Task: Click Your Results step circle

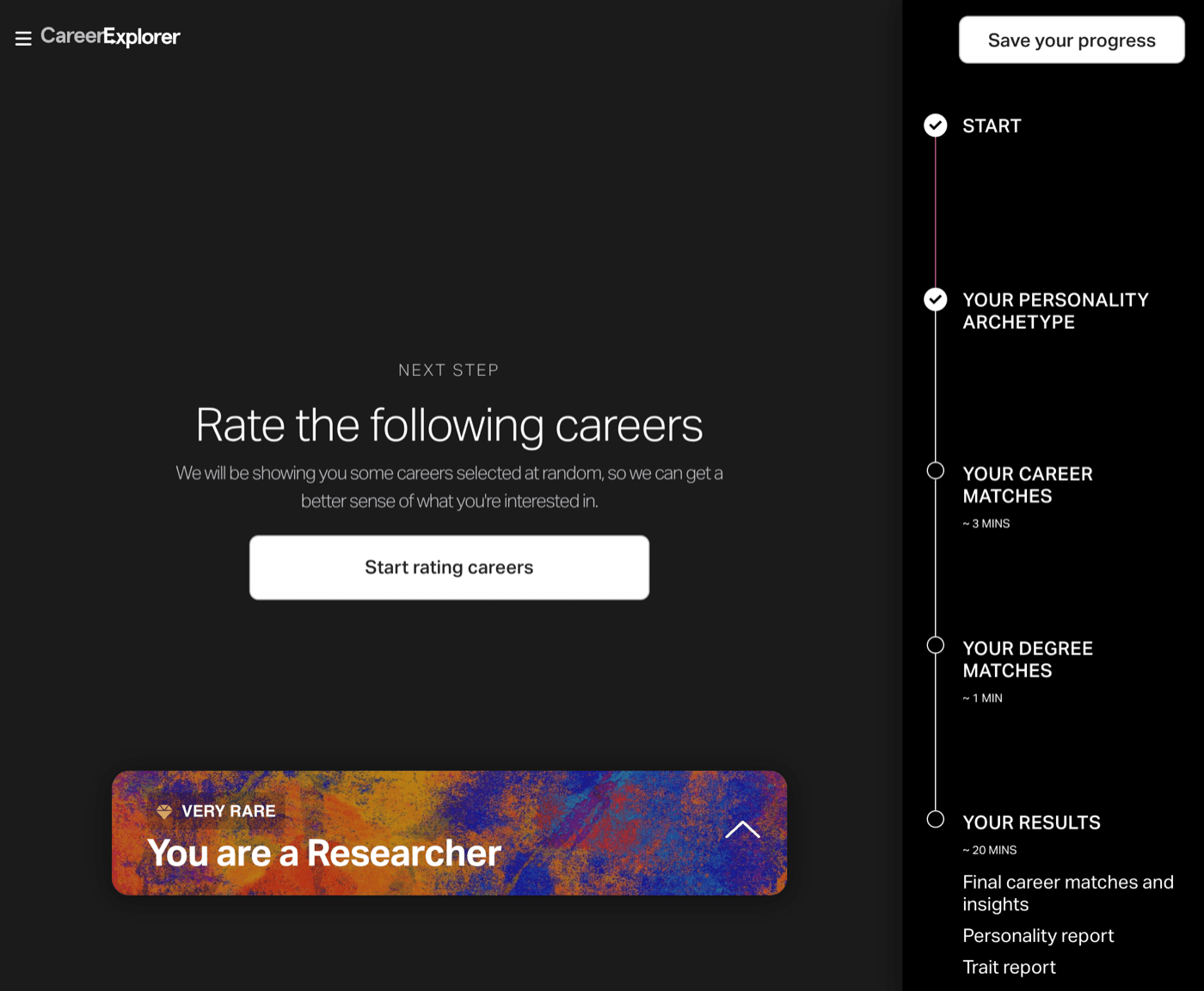Action: [x=936, y=819]
